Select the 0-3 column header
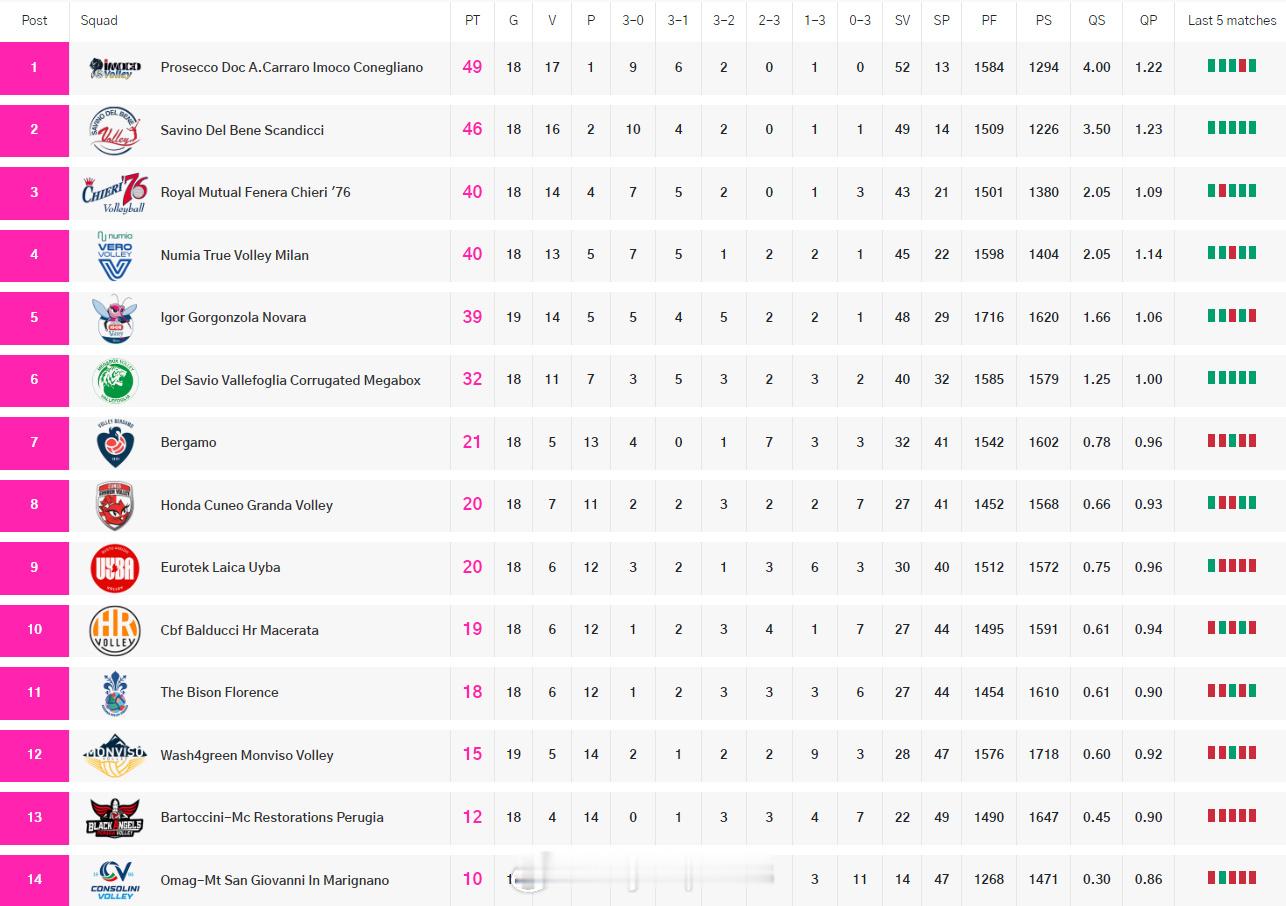 coord(860,20)
